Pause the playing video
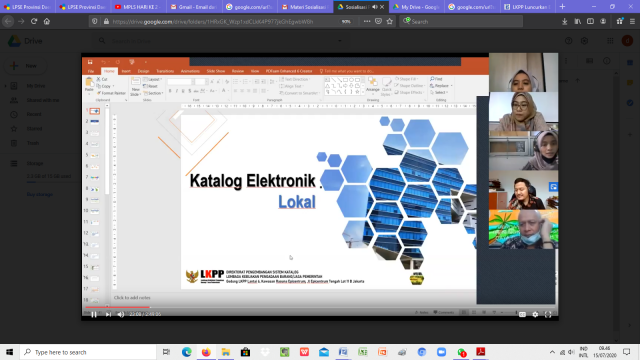The height and width of the screenshot is (360, 640). [94, 314]
